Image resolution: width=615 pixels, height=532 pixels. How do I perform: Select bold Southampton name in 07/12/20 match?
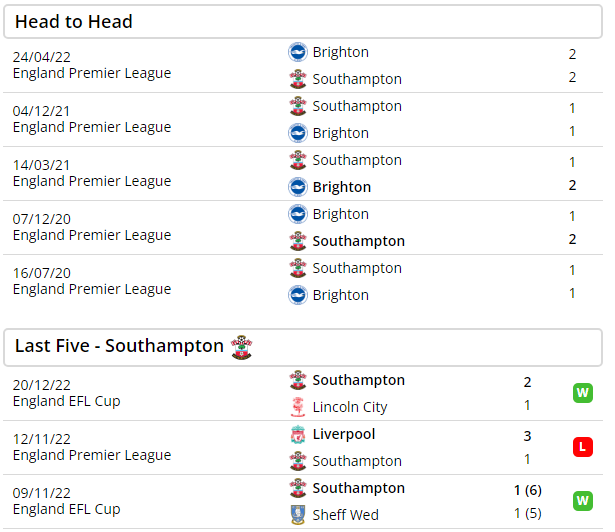point(358,241)
